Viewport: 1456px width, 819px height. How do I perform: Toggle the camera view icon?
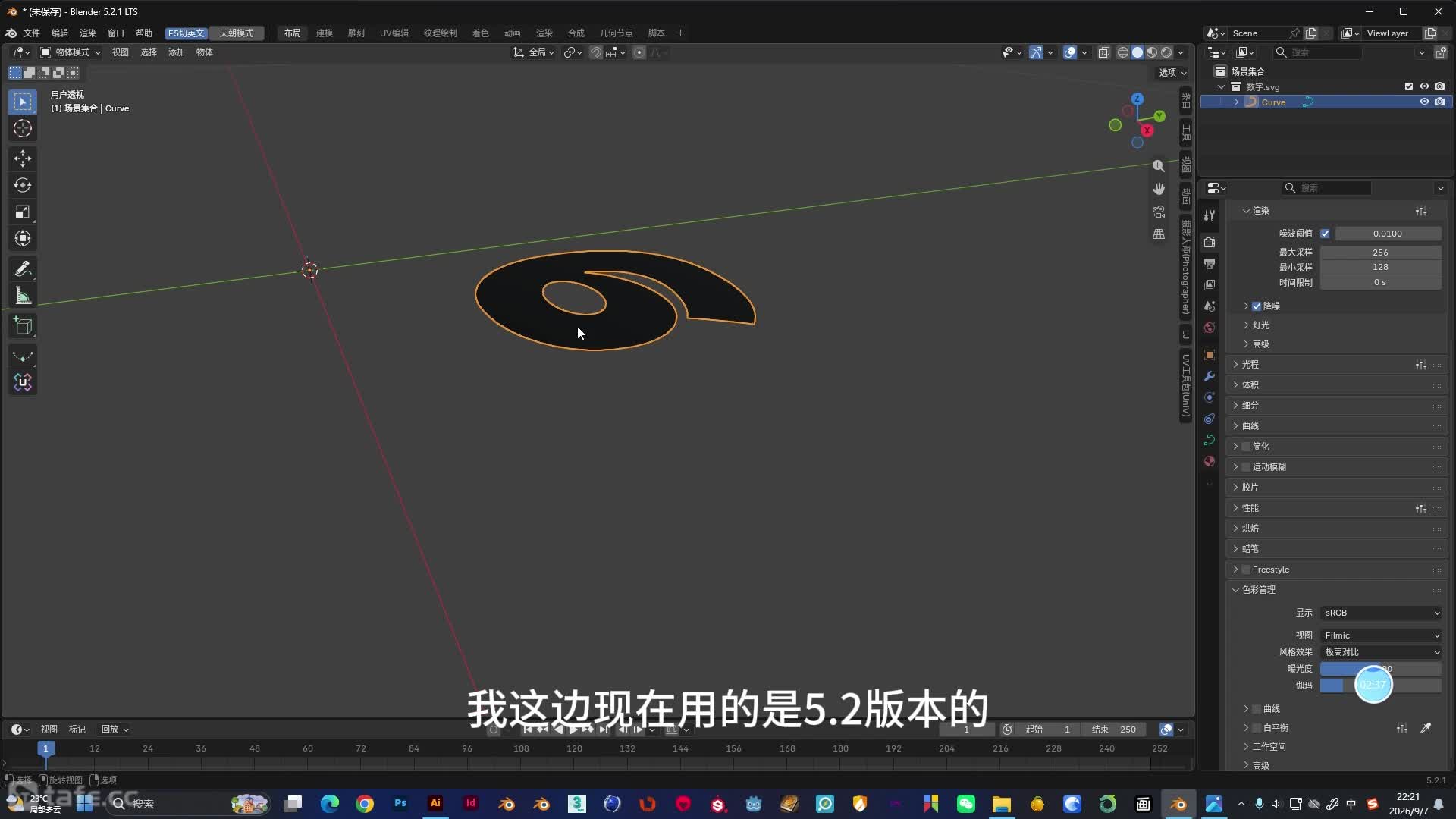click(x=1159, y=212)
